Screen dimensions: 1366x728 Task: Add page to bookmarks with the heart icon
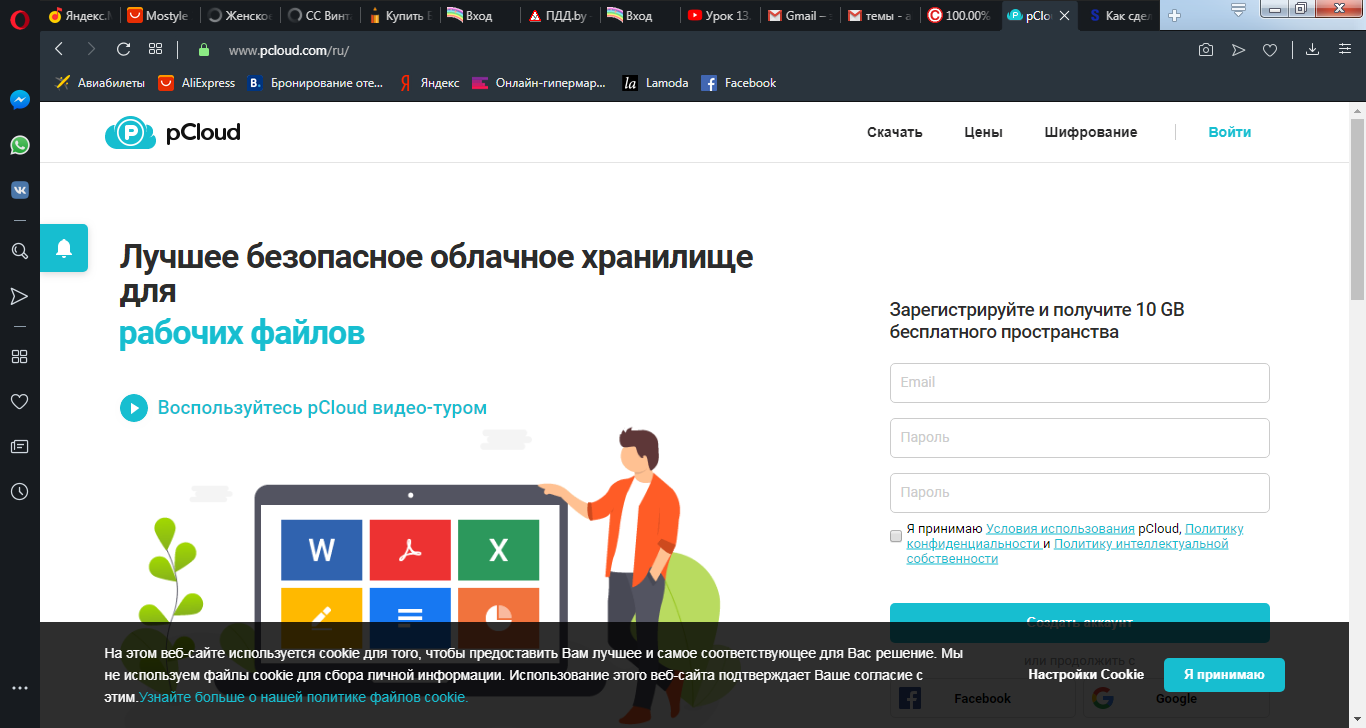pos(1270,50)
